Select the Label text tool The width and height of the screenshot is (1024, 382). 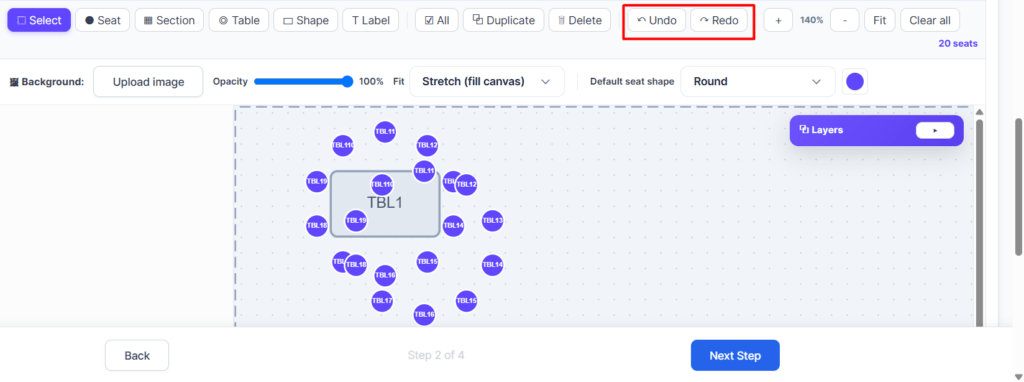pyautogui.click(x=370, y=20)
